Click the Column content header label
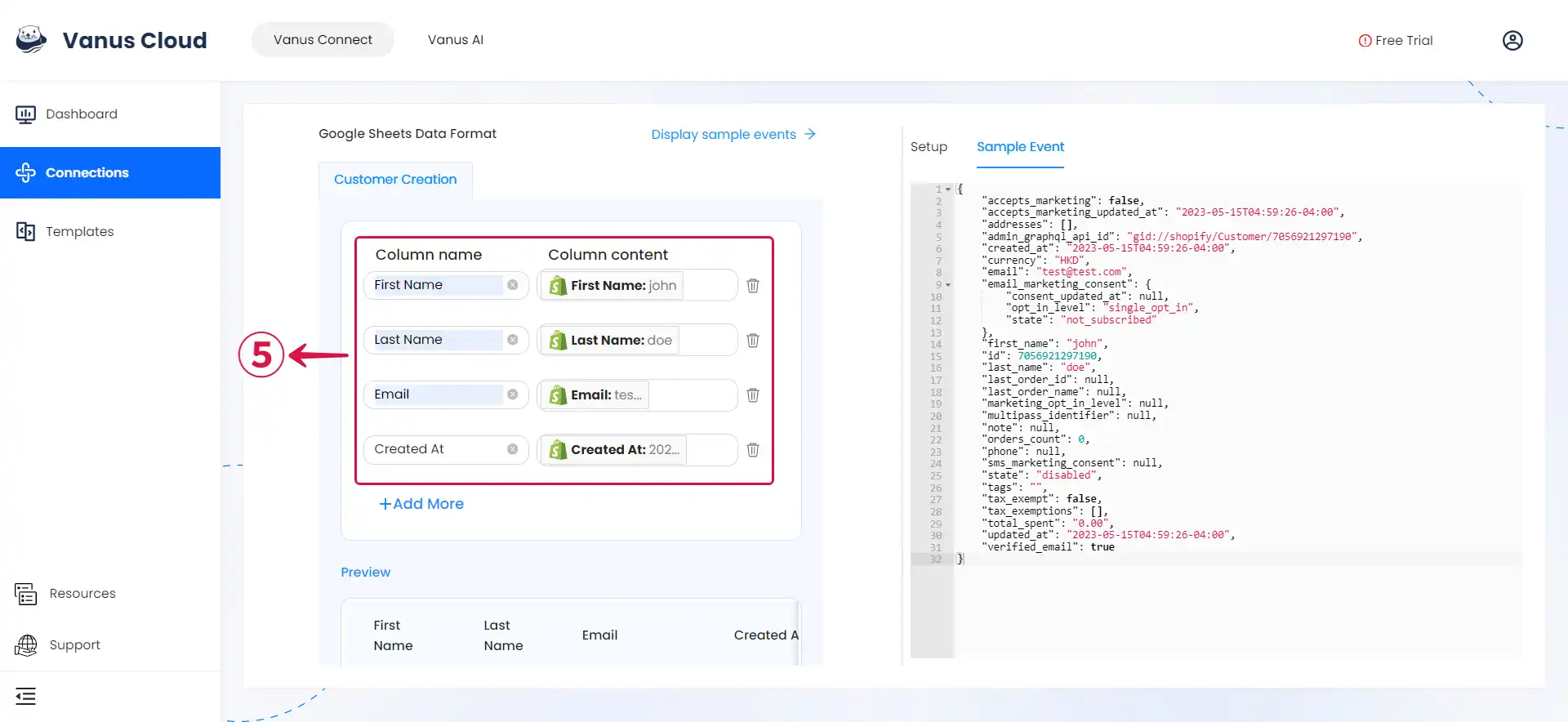1568x722 pixels. click(608, 255)
